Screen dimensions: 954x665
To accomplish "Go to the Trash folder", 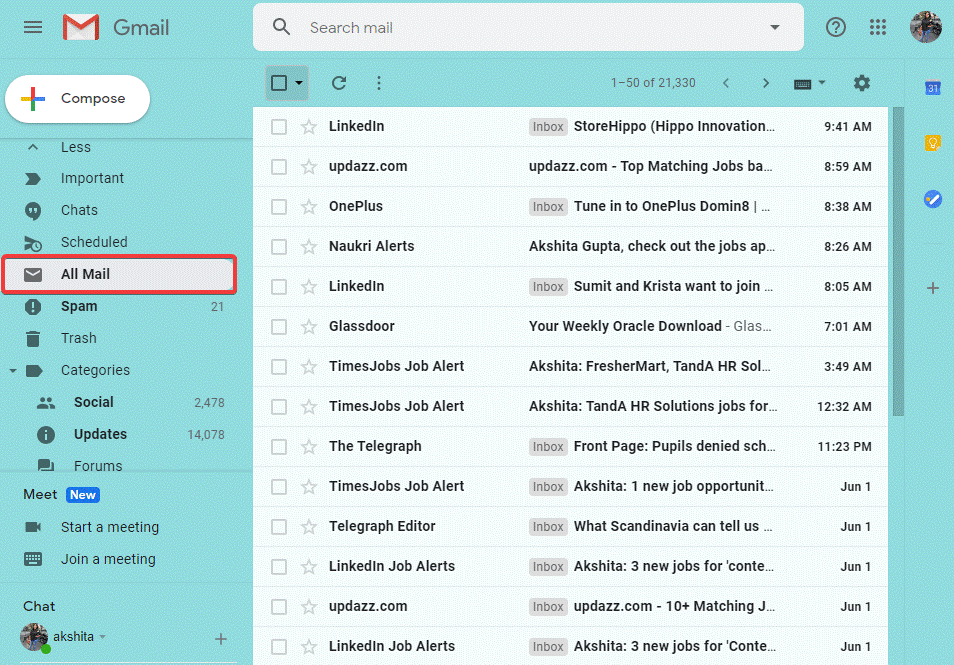I will [78, 338].
